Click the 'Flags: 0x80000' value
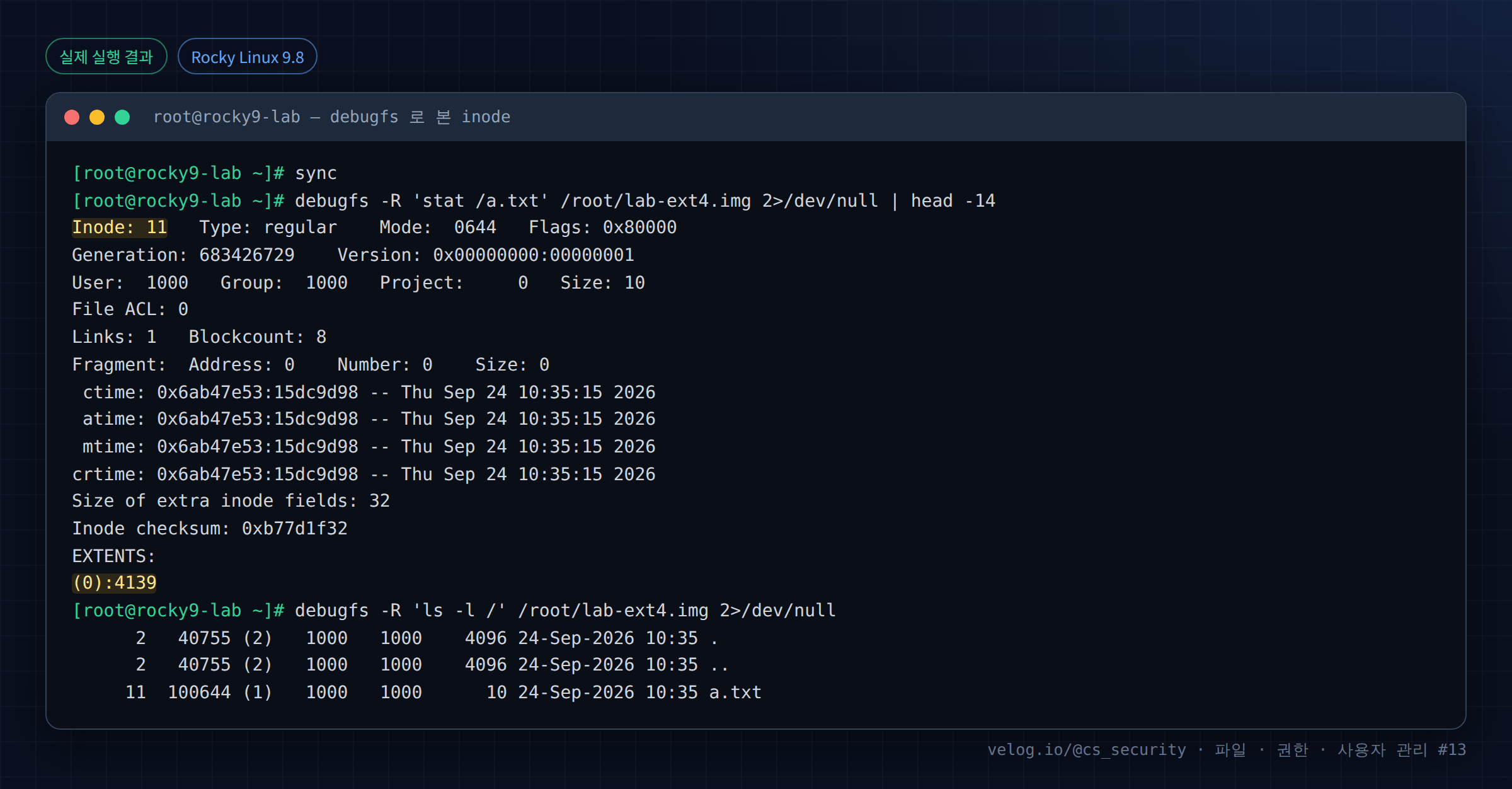This screenshot has height=789, width=1512. (603, 227)
